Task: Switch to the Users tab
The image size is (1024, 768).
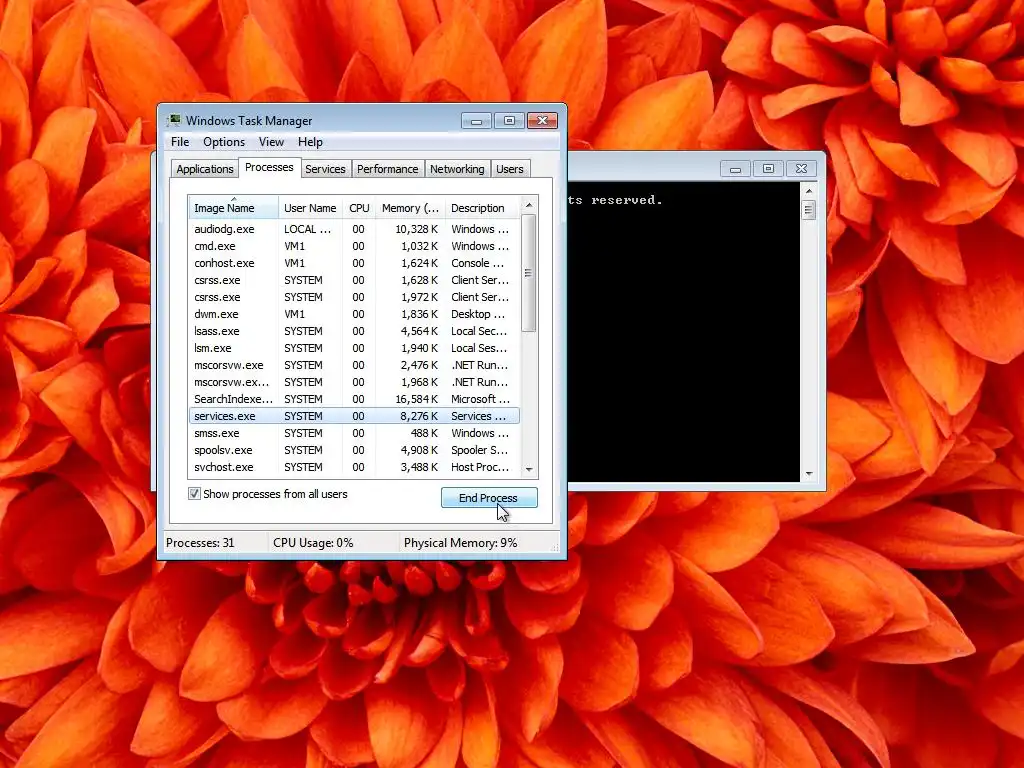Action: point(509,168)
